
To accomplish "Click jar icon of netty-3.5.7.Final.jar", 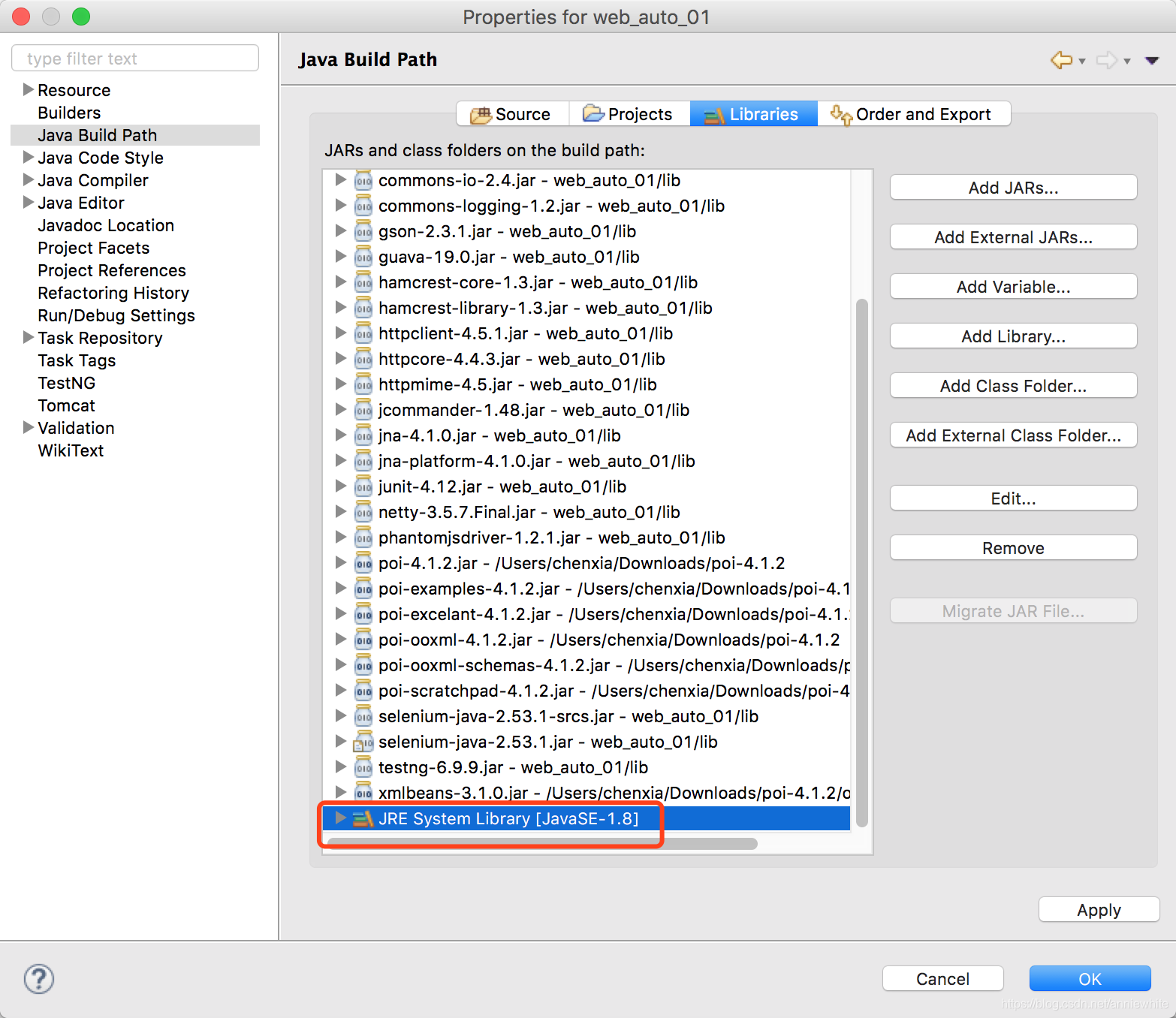I will pyautogui.click(x=363, y=512).
